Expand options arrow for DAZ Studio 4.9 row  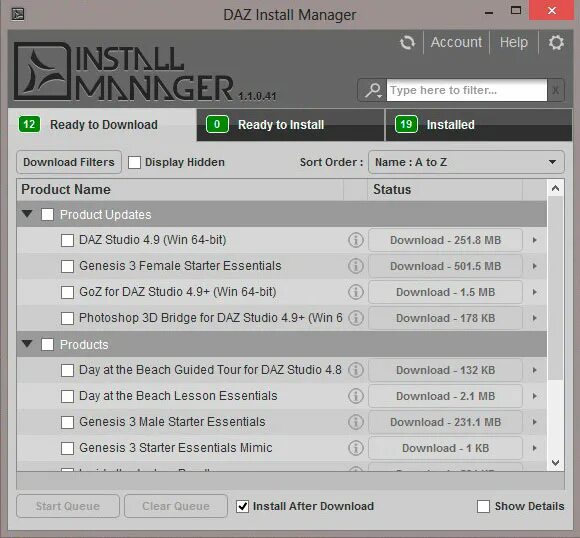(535, 240)
